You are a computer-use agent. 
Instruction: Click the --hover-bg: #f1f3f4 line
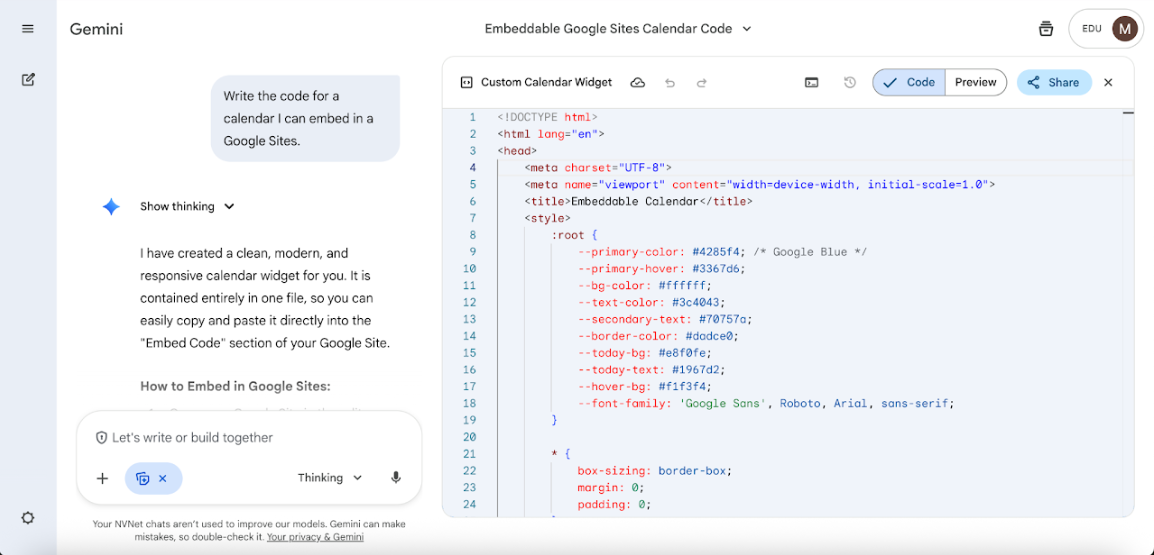(645, 386)
